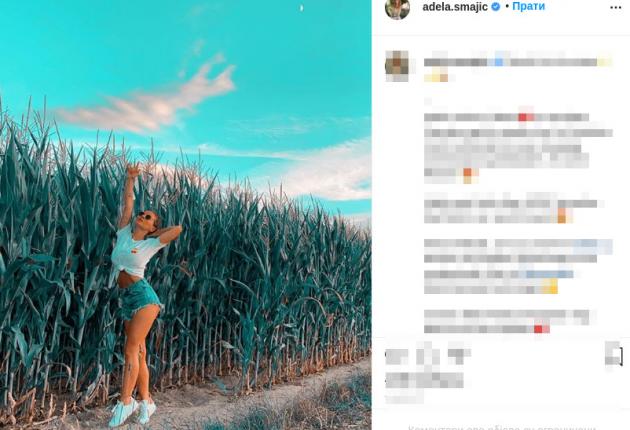Open the adela.smajic username link
This screenshot has height=430, width=630.
[455, 7]
